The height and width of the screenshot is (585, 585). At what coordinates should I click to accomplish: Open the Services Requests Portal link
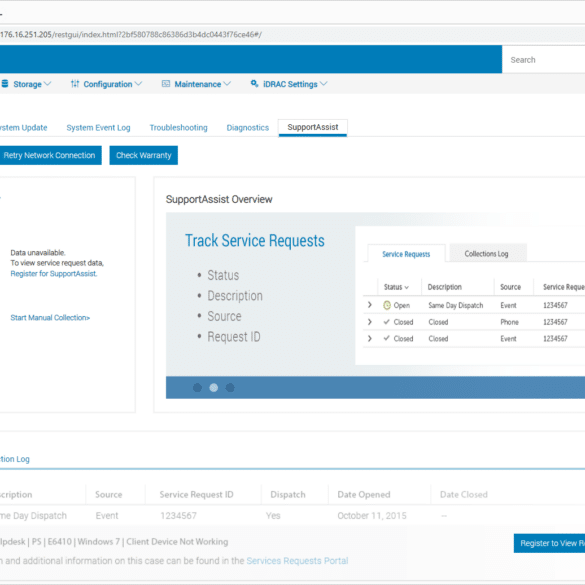(297, 561)
